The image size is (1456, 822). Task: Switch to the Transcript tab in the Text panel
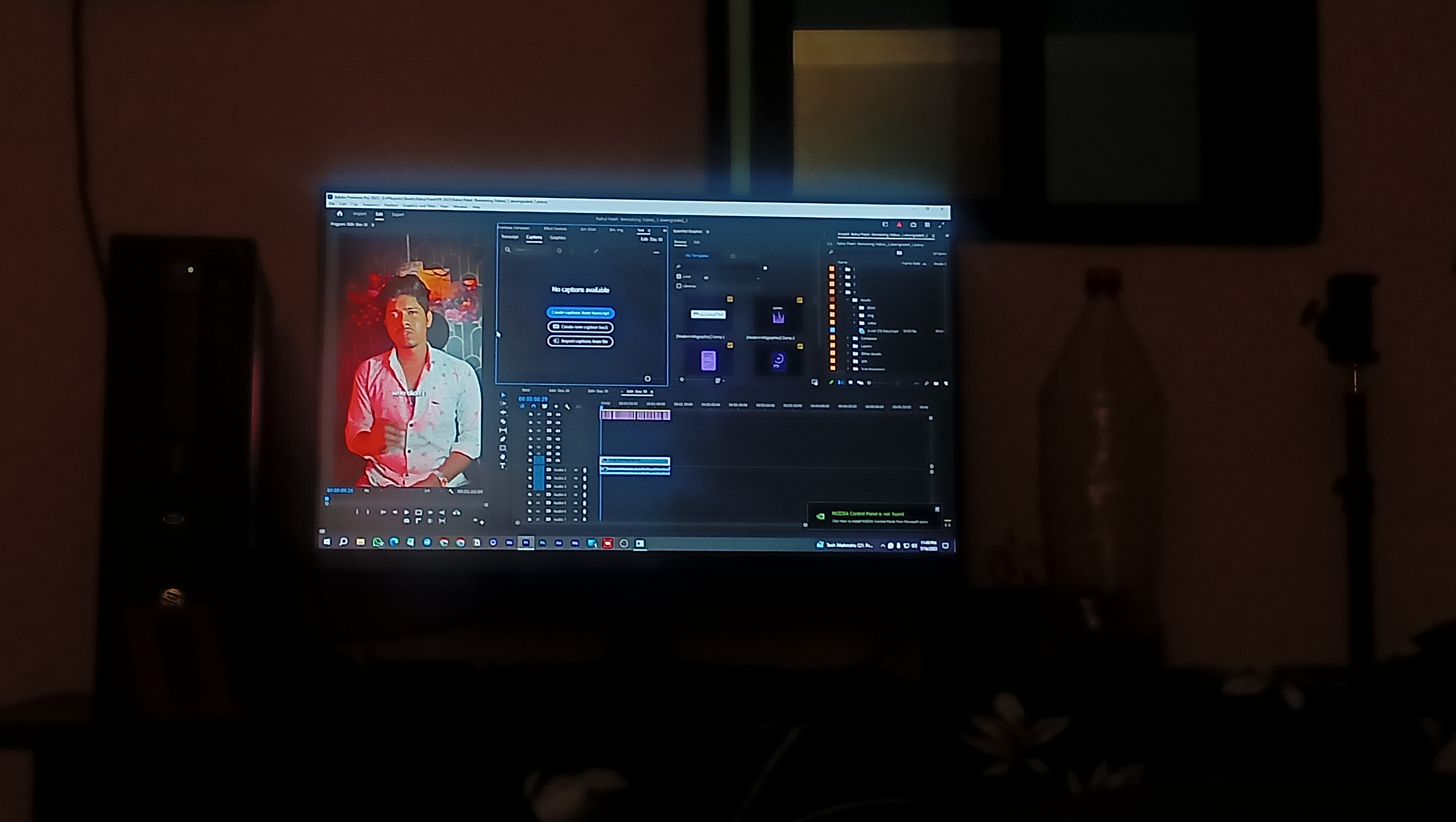[510, 237]
